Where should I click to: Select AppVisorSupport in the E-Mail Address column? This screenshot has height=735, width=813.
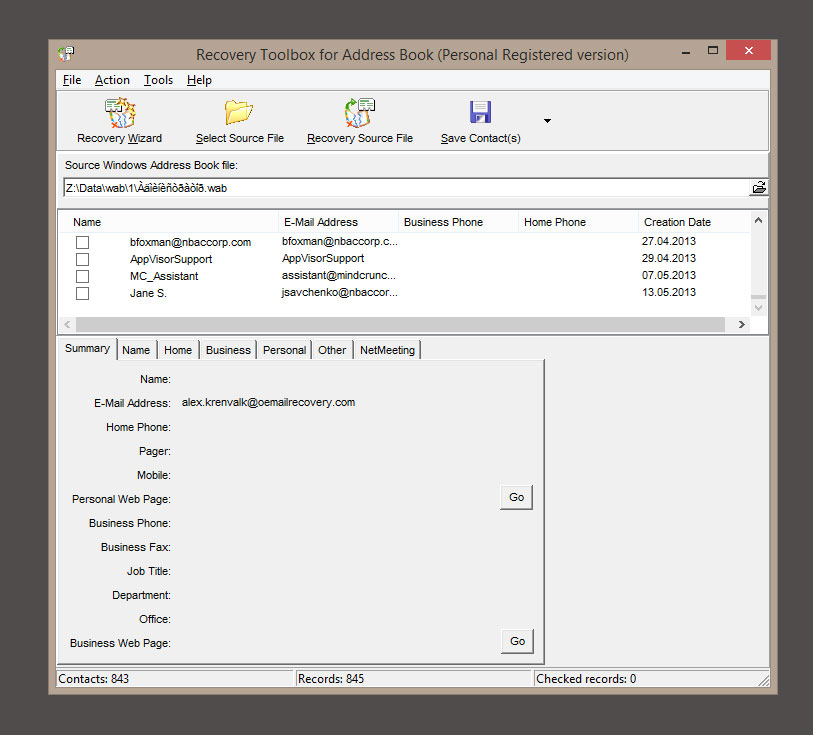tap(323, 258)
